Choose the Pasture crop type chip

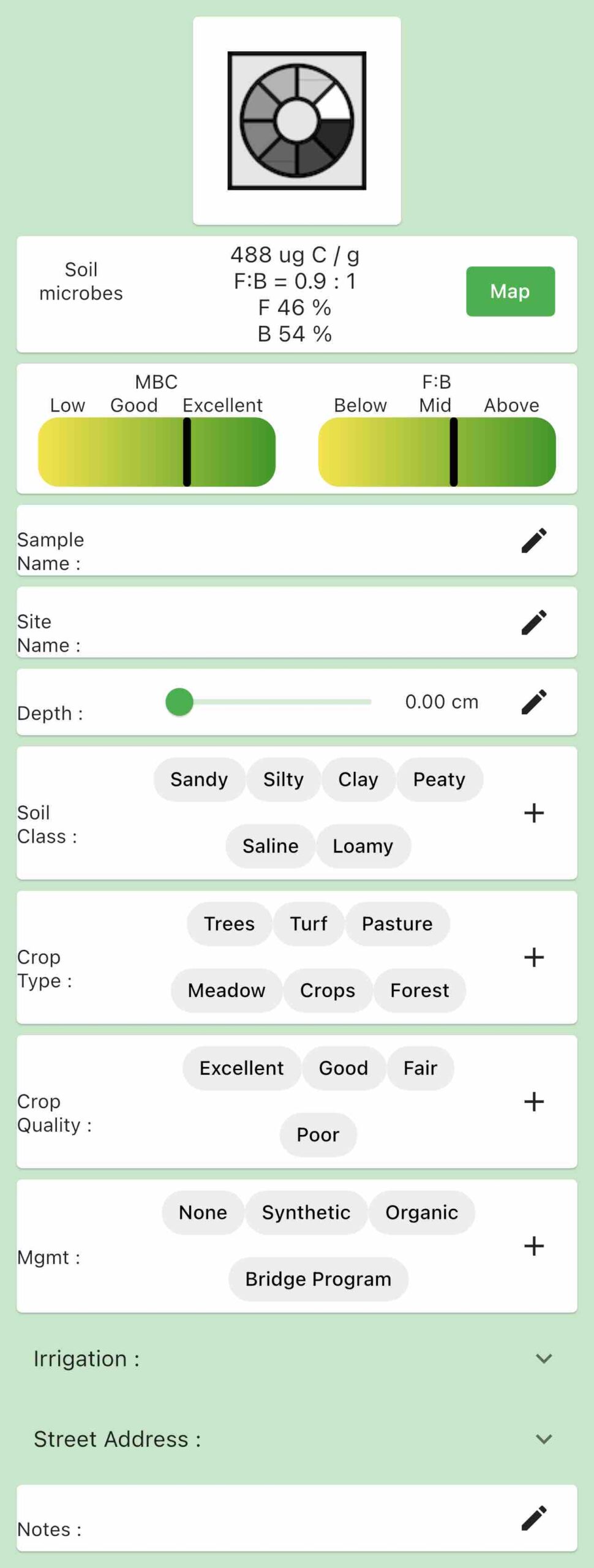(x=397, y=924)
